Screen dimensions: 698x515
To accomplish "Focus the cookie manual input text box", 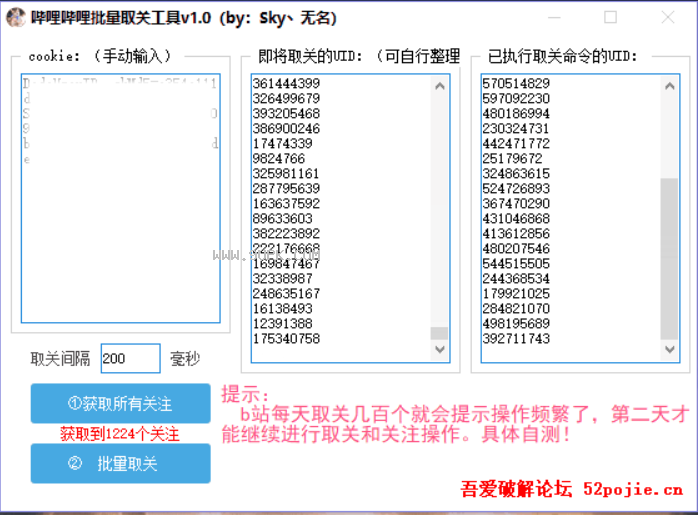I will pyautogui.click(x=121, y=198).
